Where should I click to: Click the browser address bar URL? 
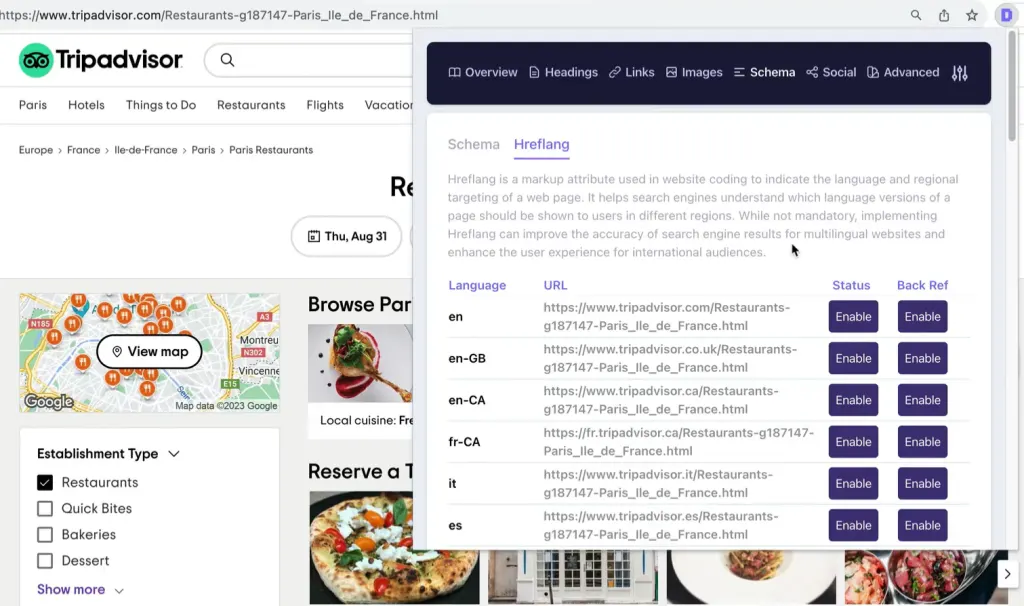click(x=219, y=15)
